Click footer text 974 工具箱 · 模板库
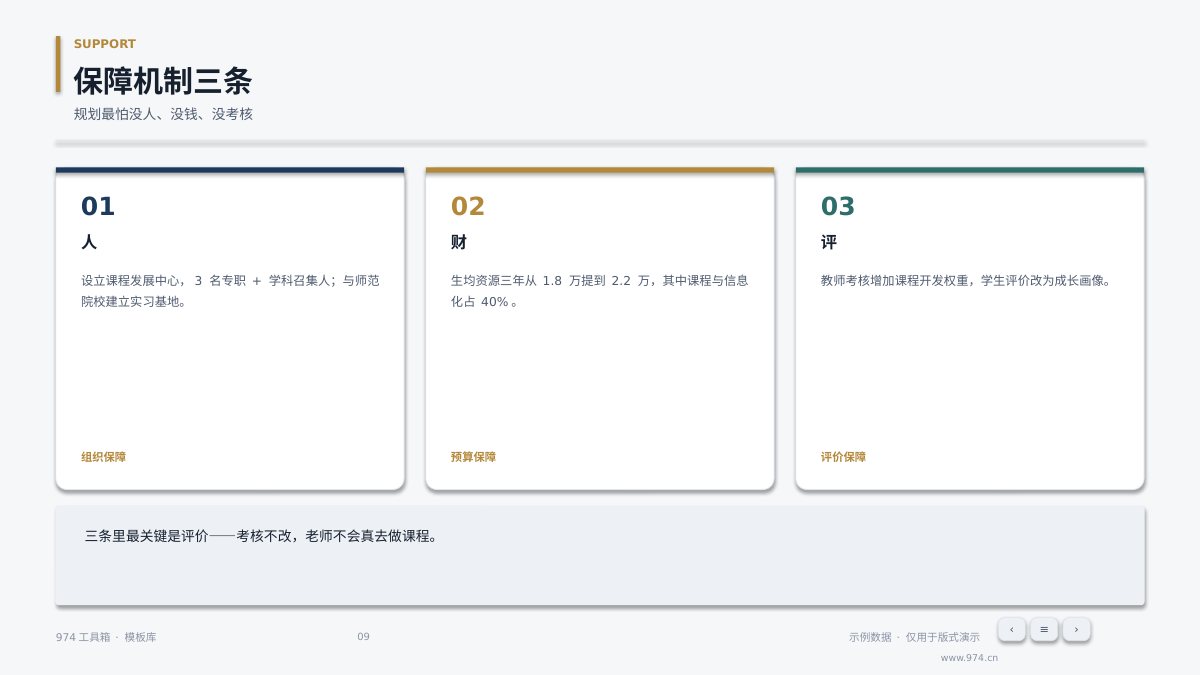 click(x=106, y=637)
